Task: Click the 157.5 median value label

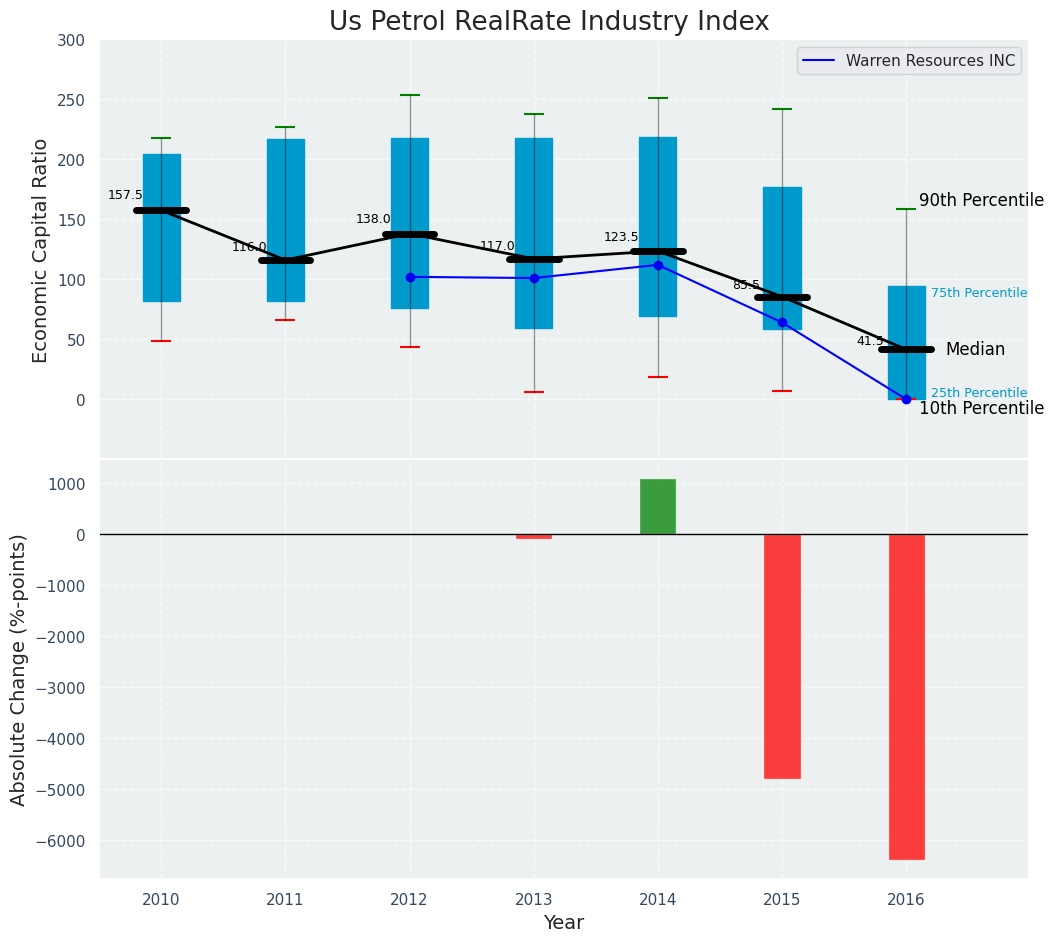Action: click(125, 196)
